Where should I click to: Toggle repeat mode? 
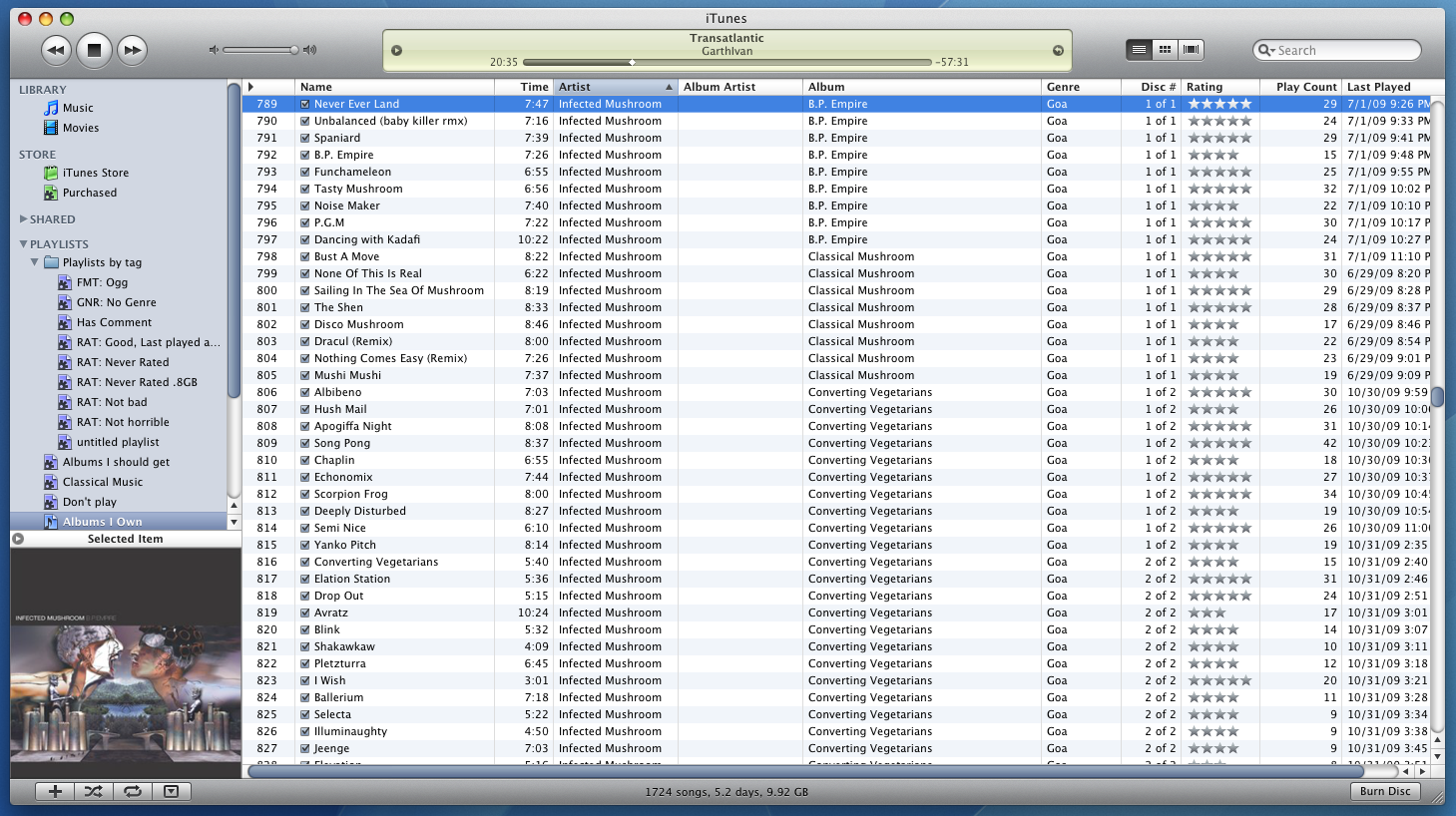pos(132,791)
